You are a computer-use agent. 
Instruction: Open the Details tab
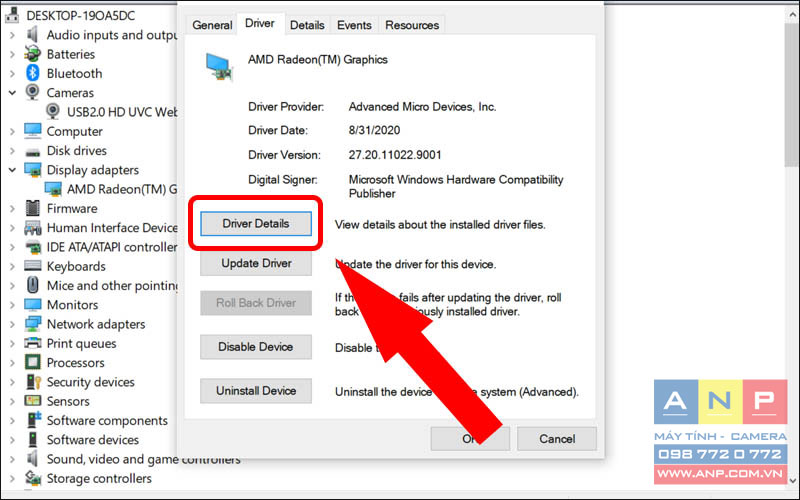point(307,25)
